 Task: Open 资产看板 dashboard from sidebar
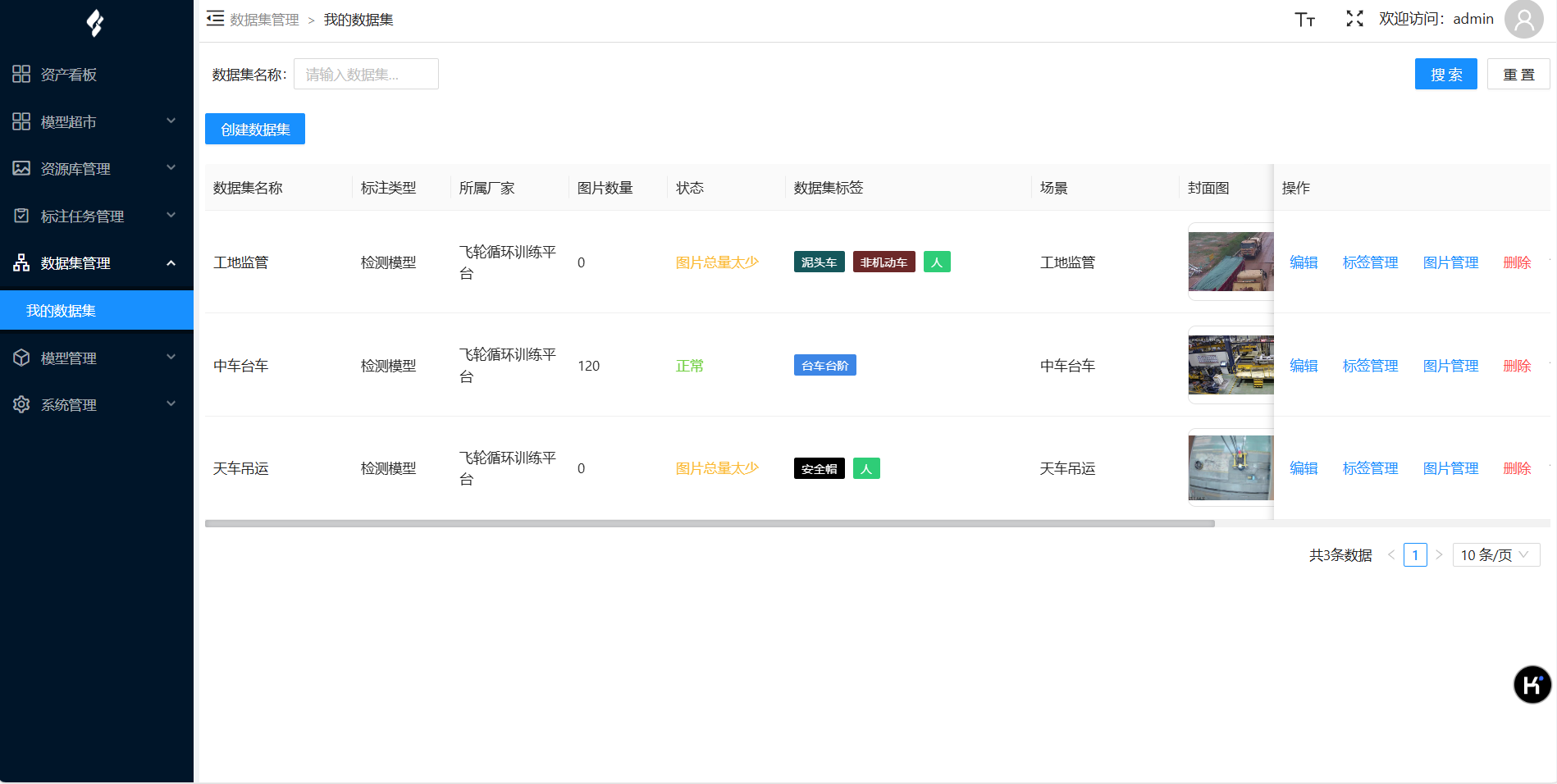point(69,75)
